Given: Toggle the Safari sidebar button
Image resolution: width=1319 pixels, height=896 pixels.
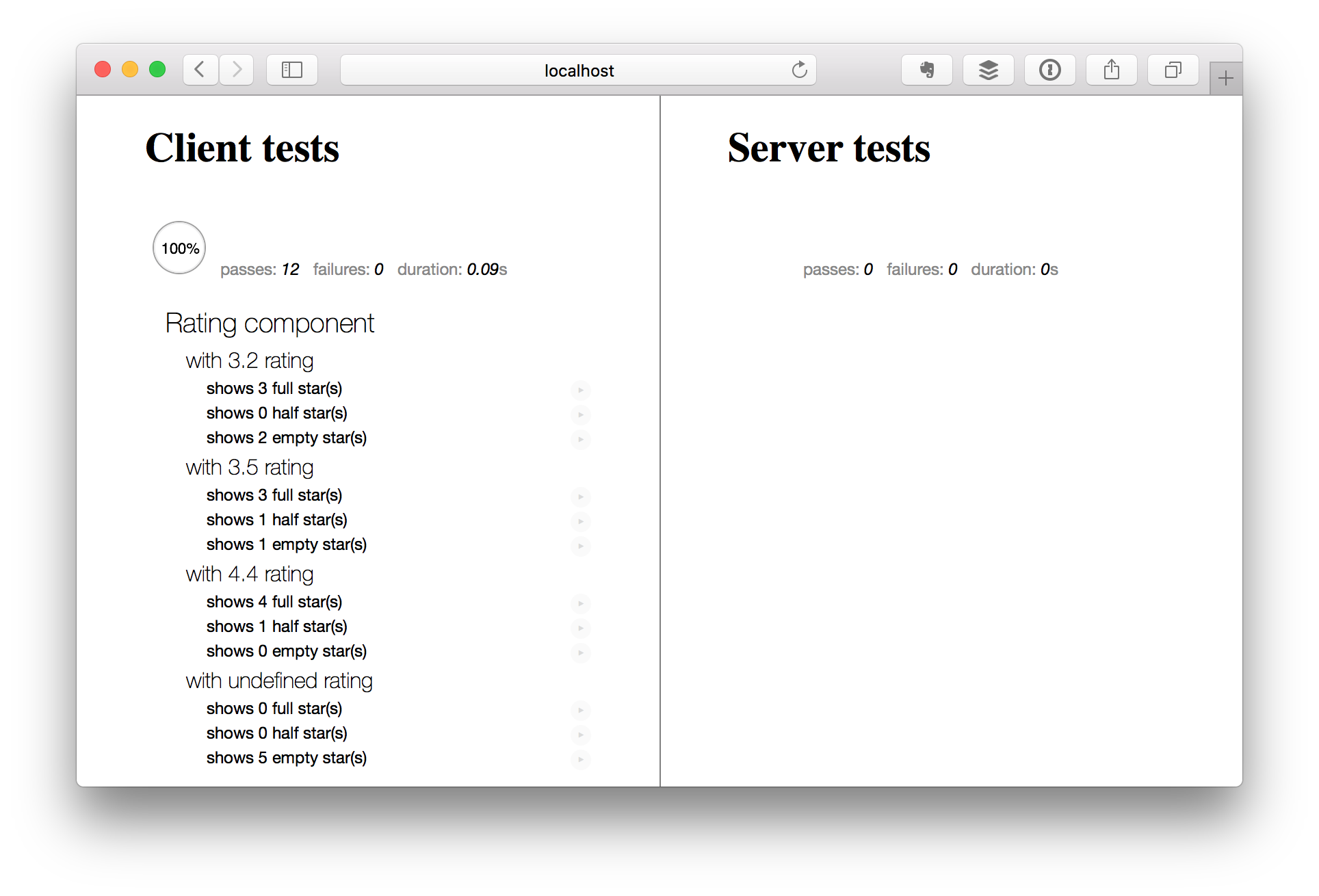Looking at the screenshot, I should (292, 70).
